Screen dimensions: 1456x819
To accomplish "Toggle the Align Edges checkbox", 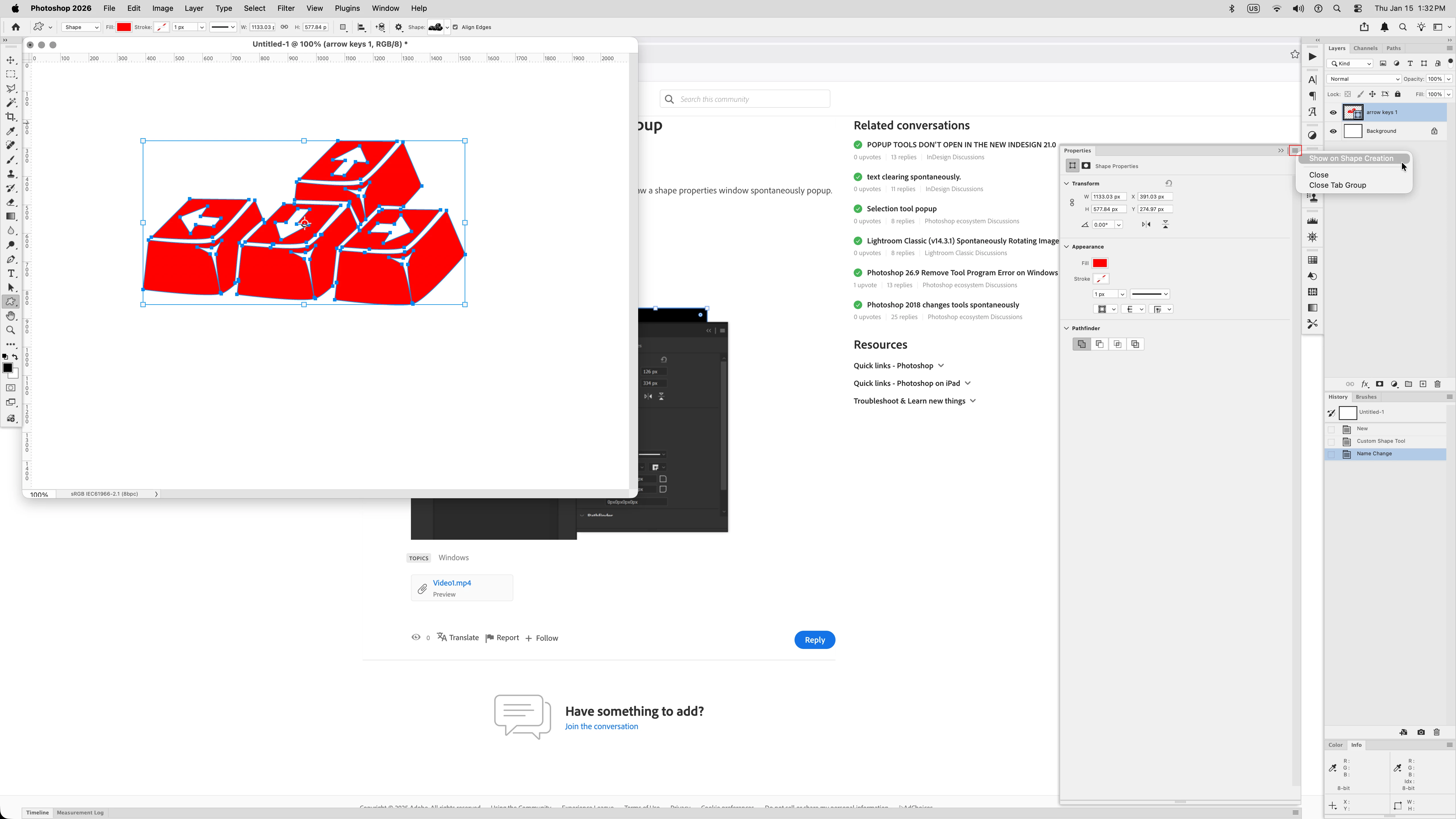I will 456,27.
